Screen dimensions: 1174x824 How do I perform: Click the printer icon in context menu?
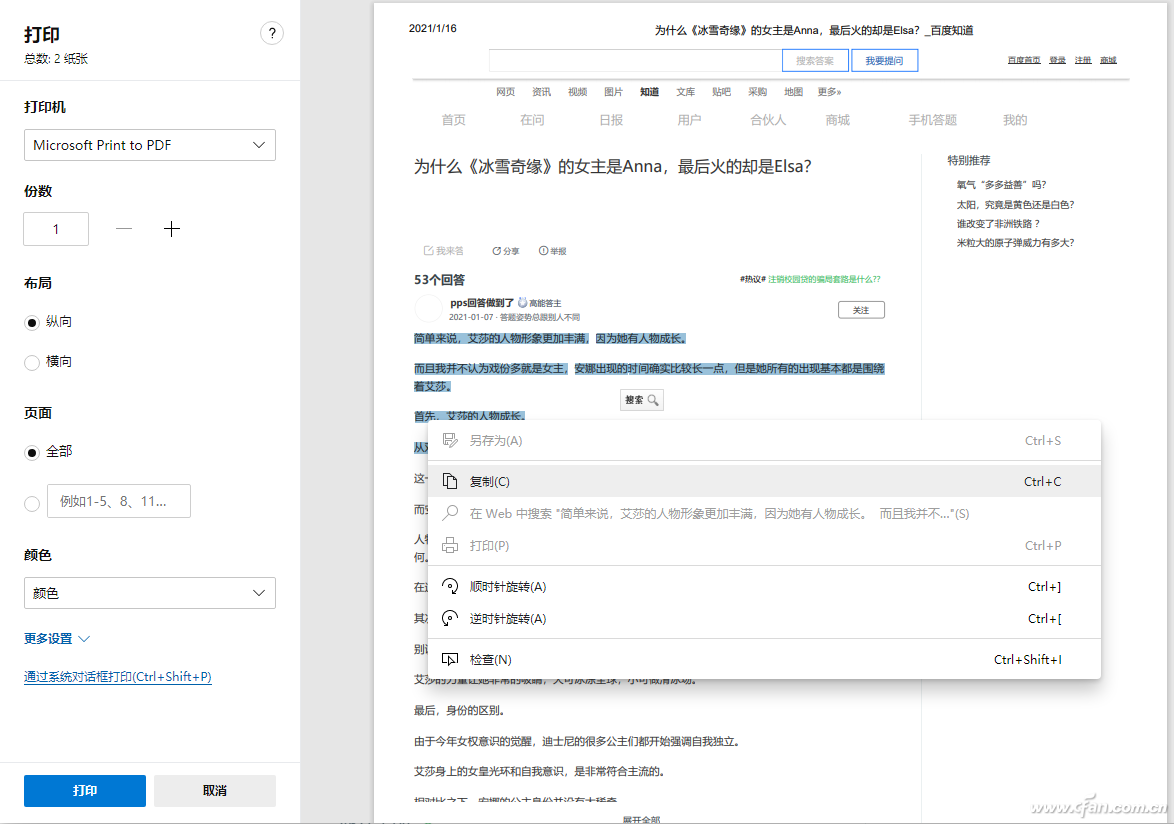(x=450, y=546)
